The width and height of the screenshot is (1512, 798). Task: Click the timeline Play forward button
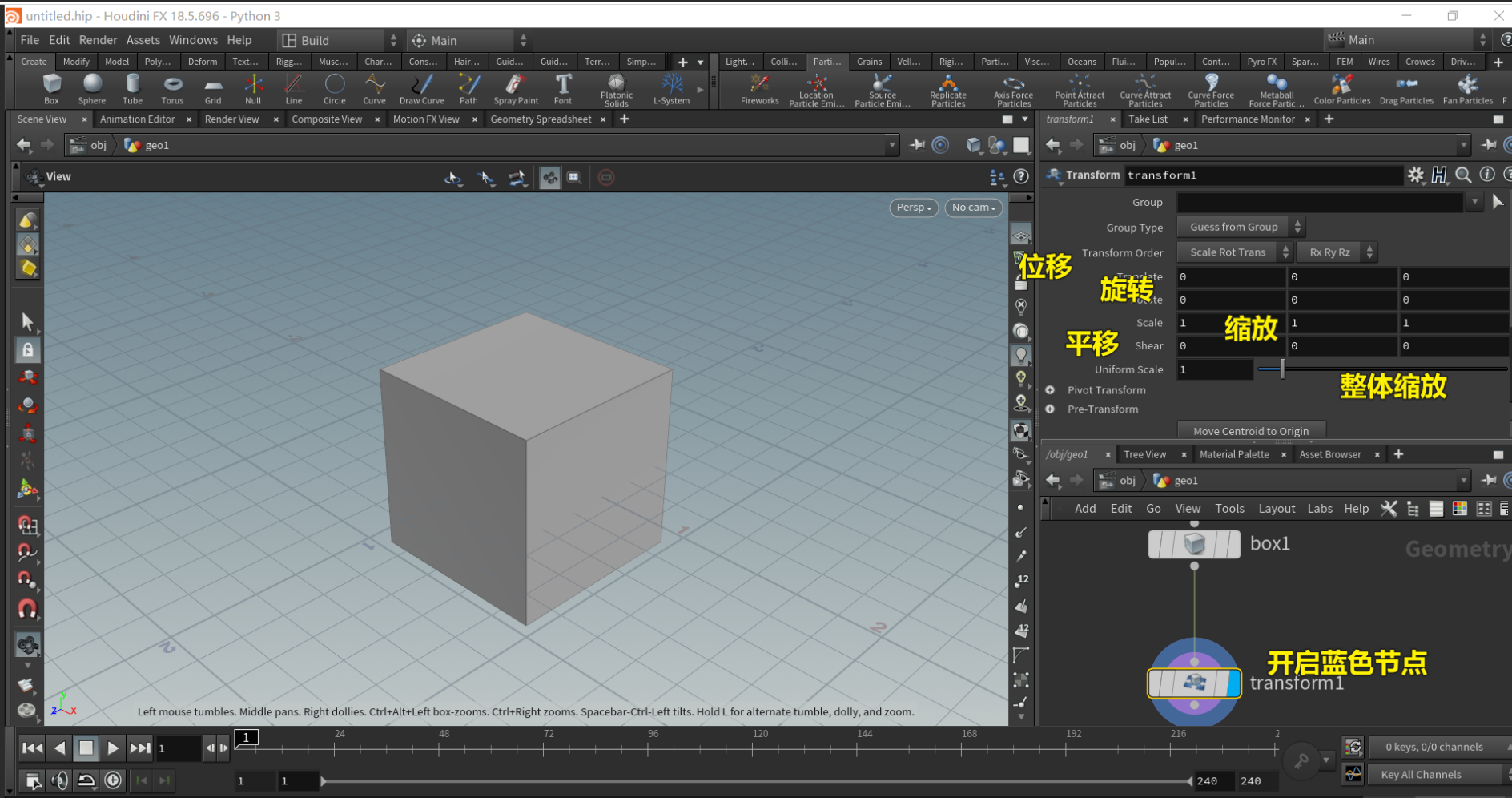pyautogui.click(x=113, y=748)
